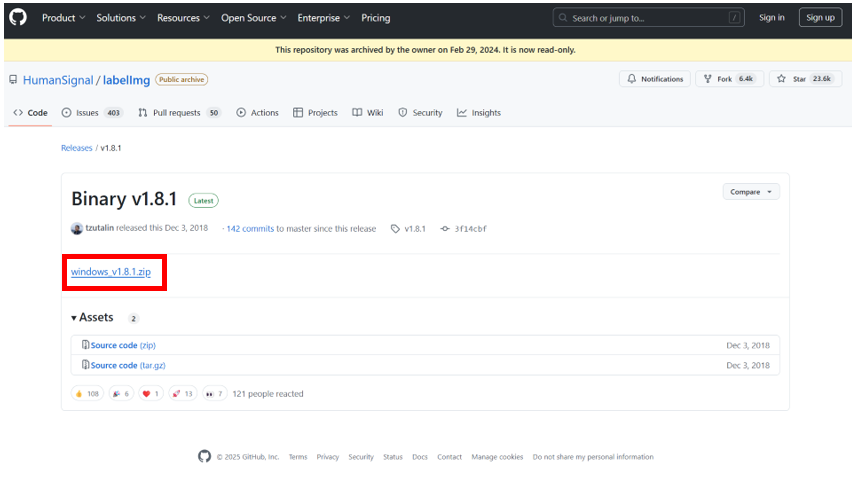Click the thumbs up reaction 108
This screenshot has width=852, height=484.
pos(87,393)
